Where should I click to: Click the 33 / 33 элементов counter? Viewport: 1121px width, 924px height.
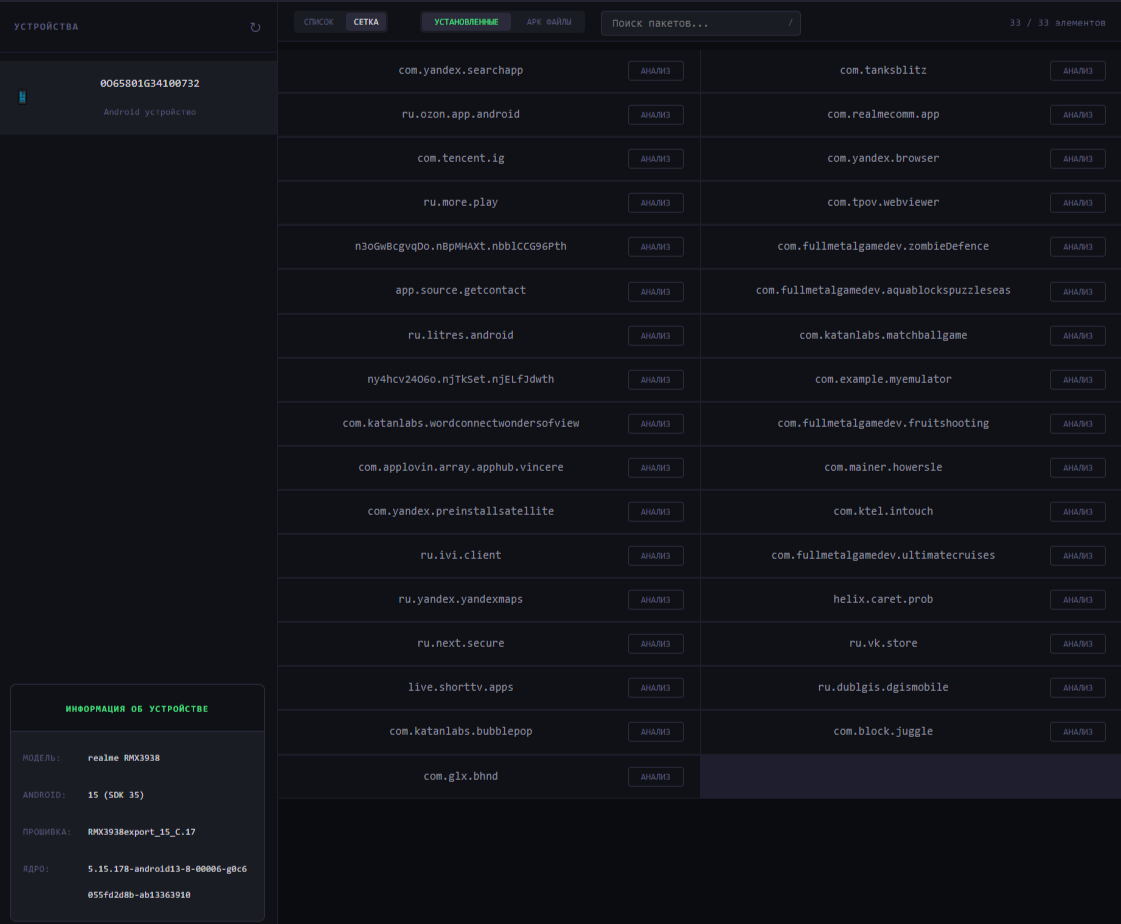[1057, 23]
